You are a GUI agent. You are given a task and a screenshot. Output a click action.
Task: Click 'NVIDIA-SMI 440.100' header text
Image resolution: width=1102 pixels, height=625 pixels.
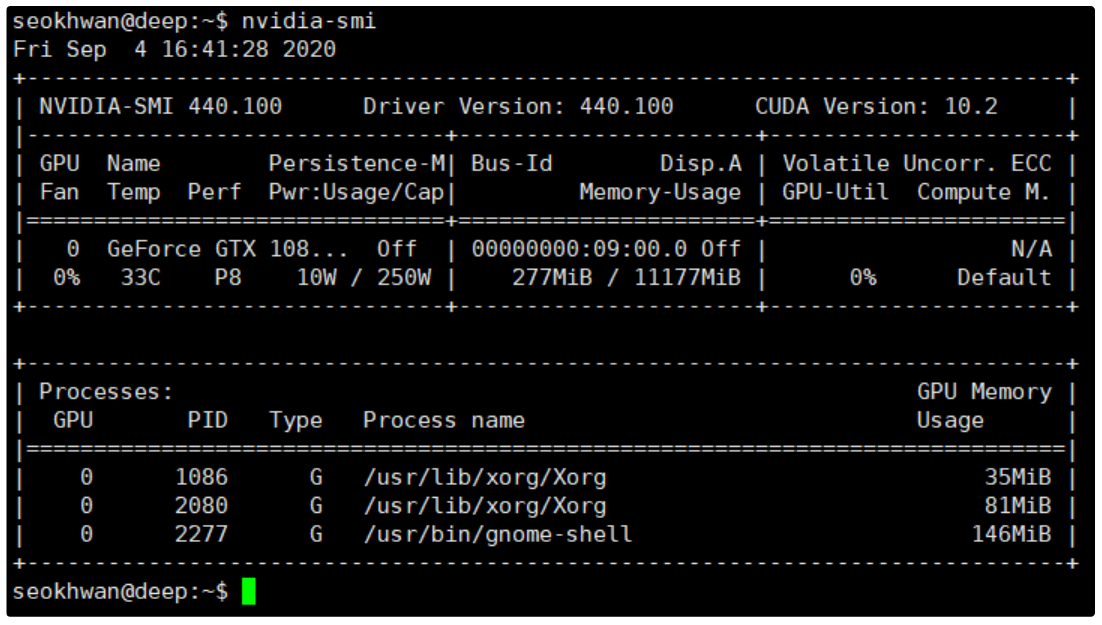[x=160, y=106]
